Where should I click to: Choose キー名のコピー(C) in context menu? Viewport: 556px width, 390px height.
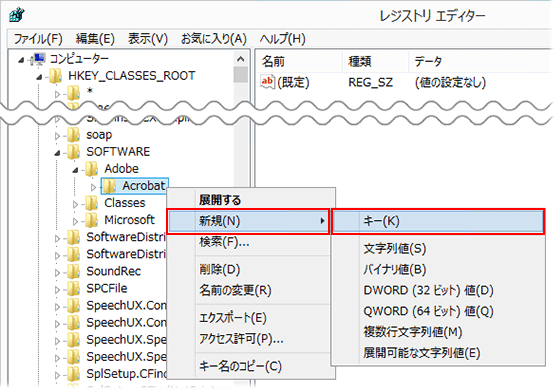point(251,366)
